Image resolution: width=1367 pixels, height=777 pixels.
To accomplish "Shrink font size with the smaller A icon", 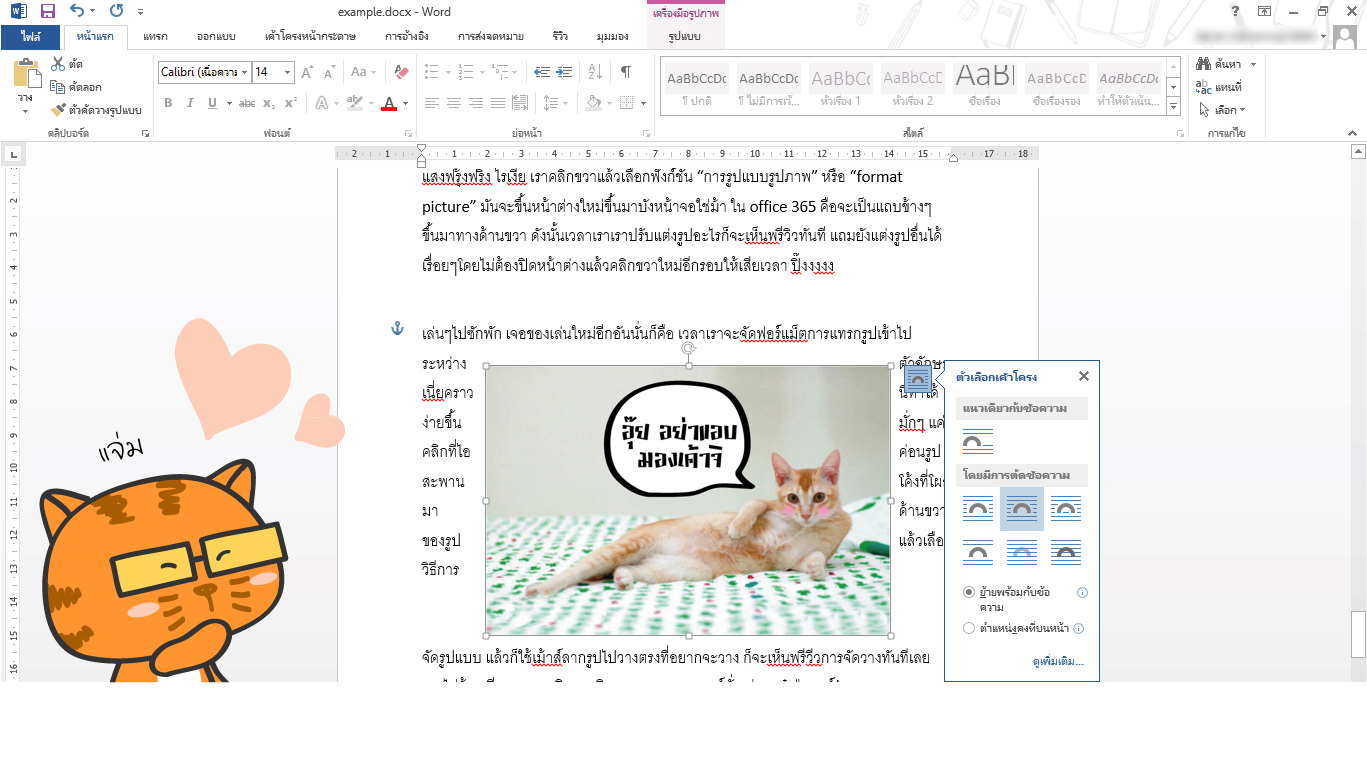I will (x=328, y=72).
